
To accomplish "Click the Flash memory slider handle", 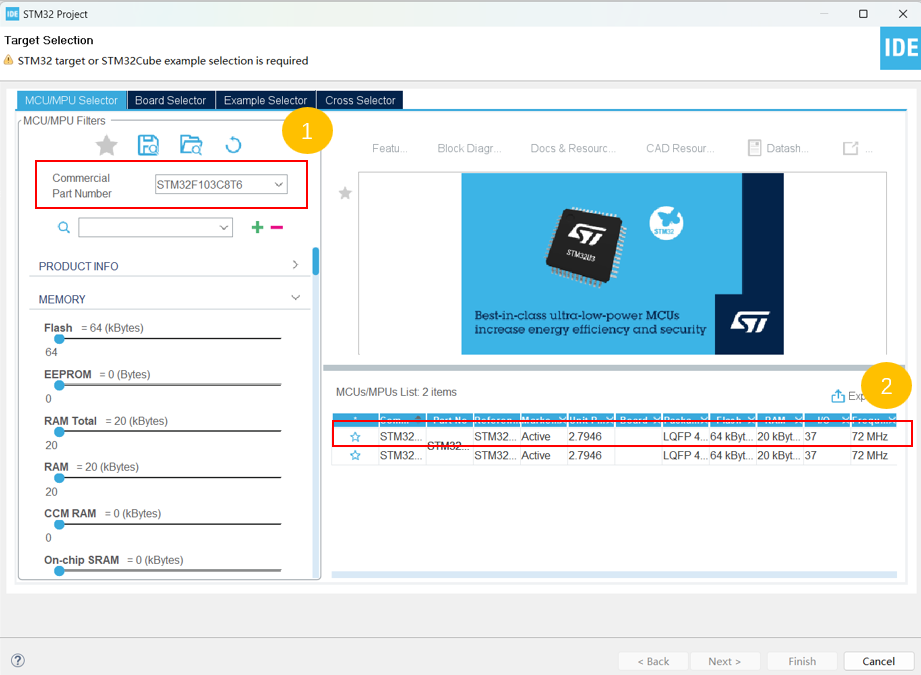I will [x=59, y=338].
